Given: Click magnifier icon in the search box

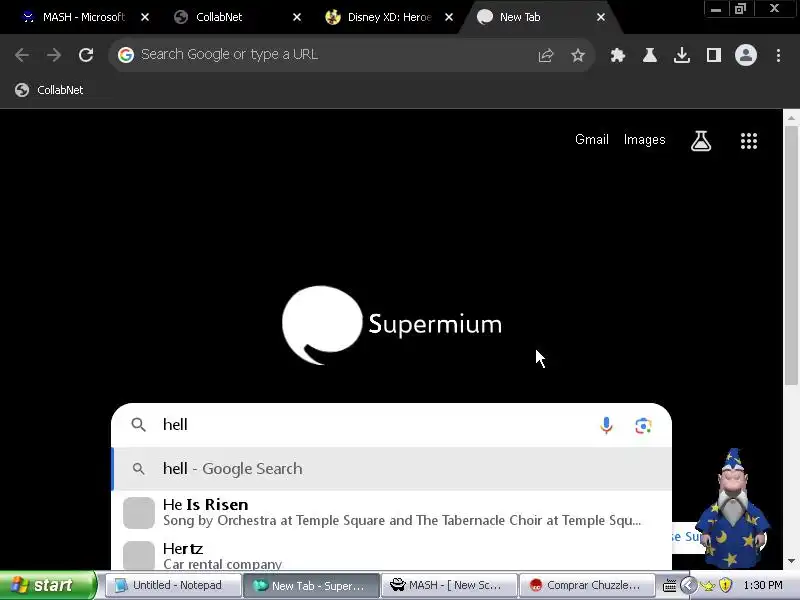Looking at the screenshot, I should (x=138, y=424).
